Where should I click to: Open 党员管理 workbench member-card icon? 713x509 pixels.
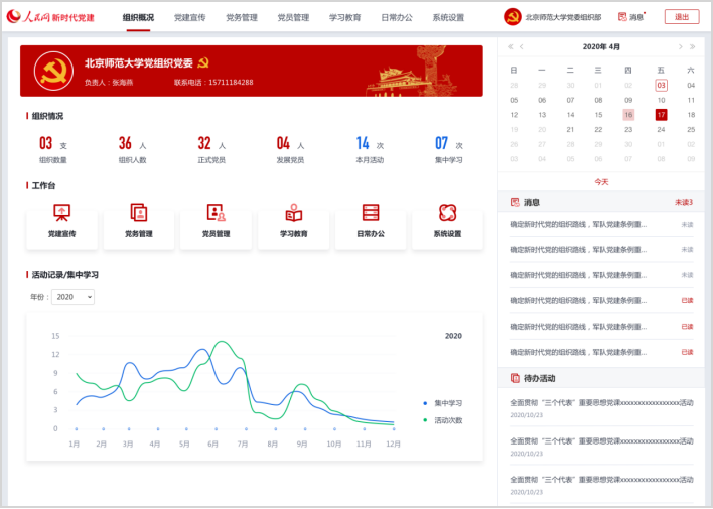click(x=216, y=212)
